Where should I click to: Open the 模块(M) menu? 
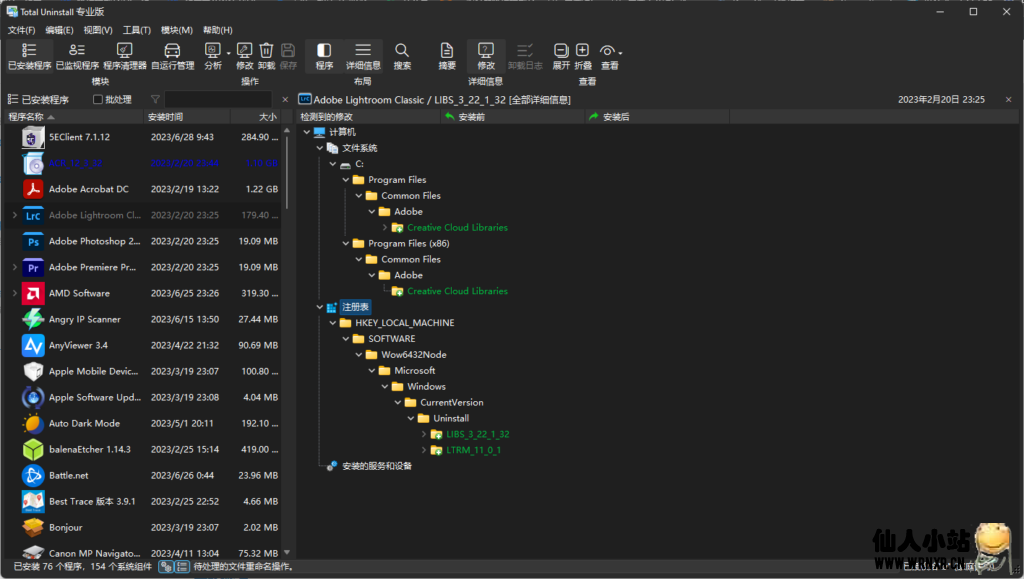pos(177,30)
